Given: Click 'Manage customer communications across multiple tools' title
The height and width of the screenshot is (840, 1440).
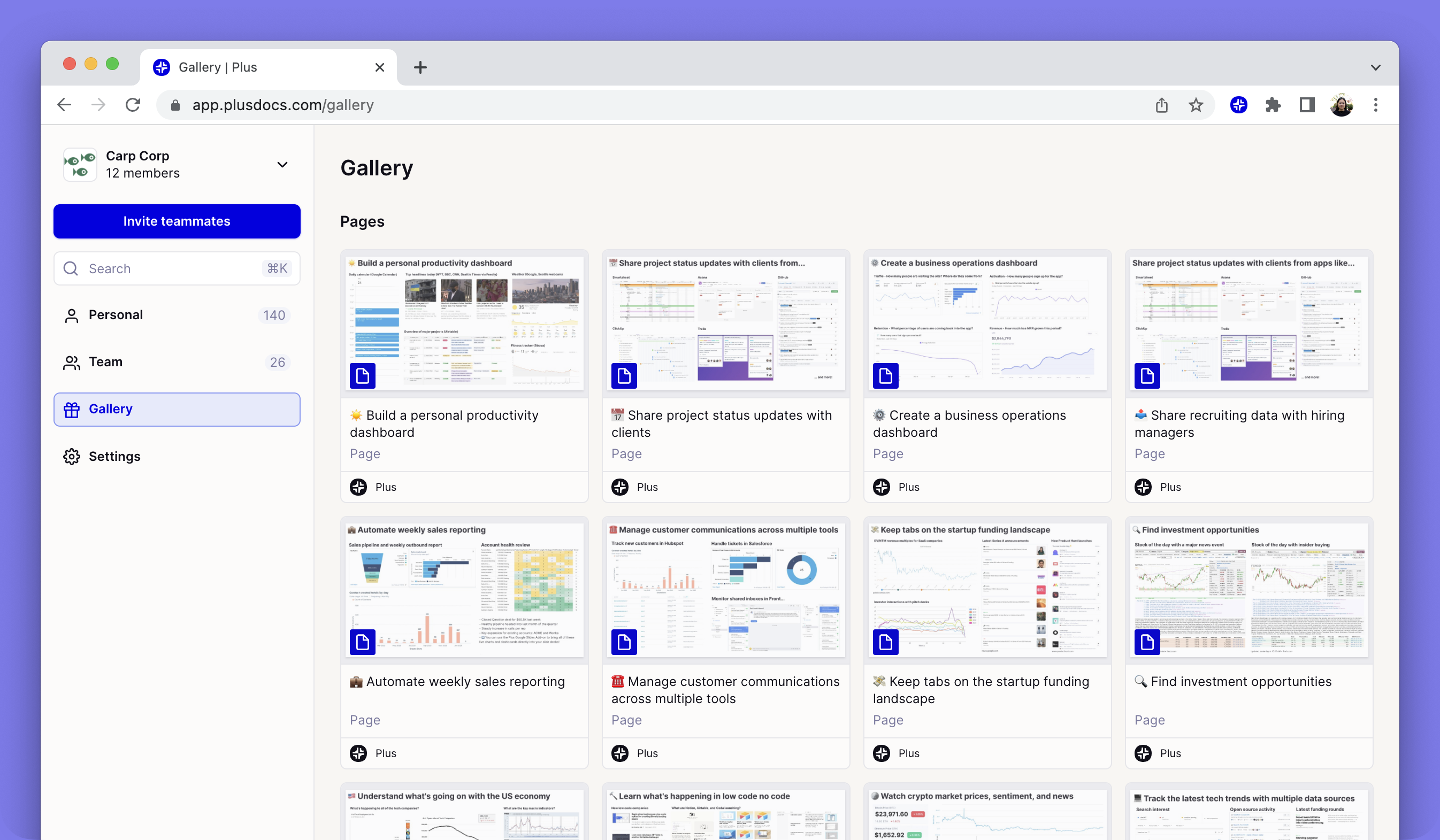Looking at the screenshot, I should (726, 690).
